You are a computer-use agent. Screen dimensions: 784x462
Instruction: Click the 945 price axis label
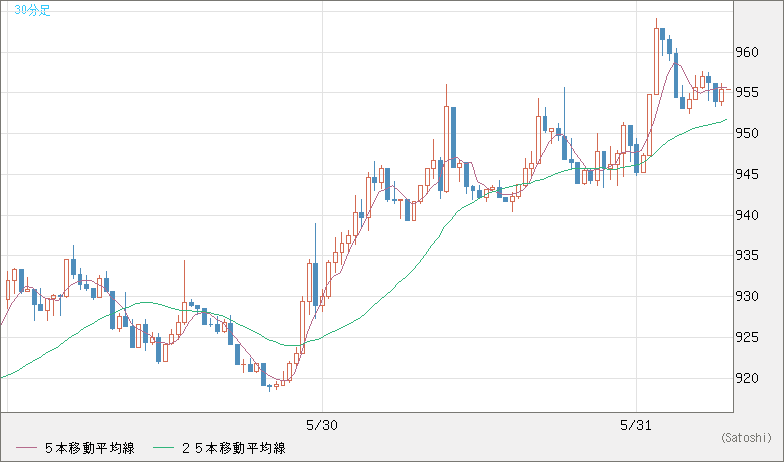(x=746, y=174)
